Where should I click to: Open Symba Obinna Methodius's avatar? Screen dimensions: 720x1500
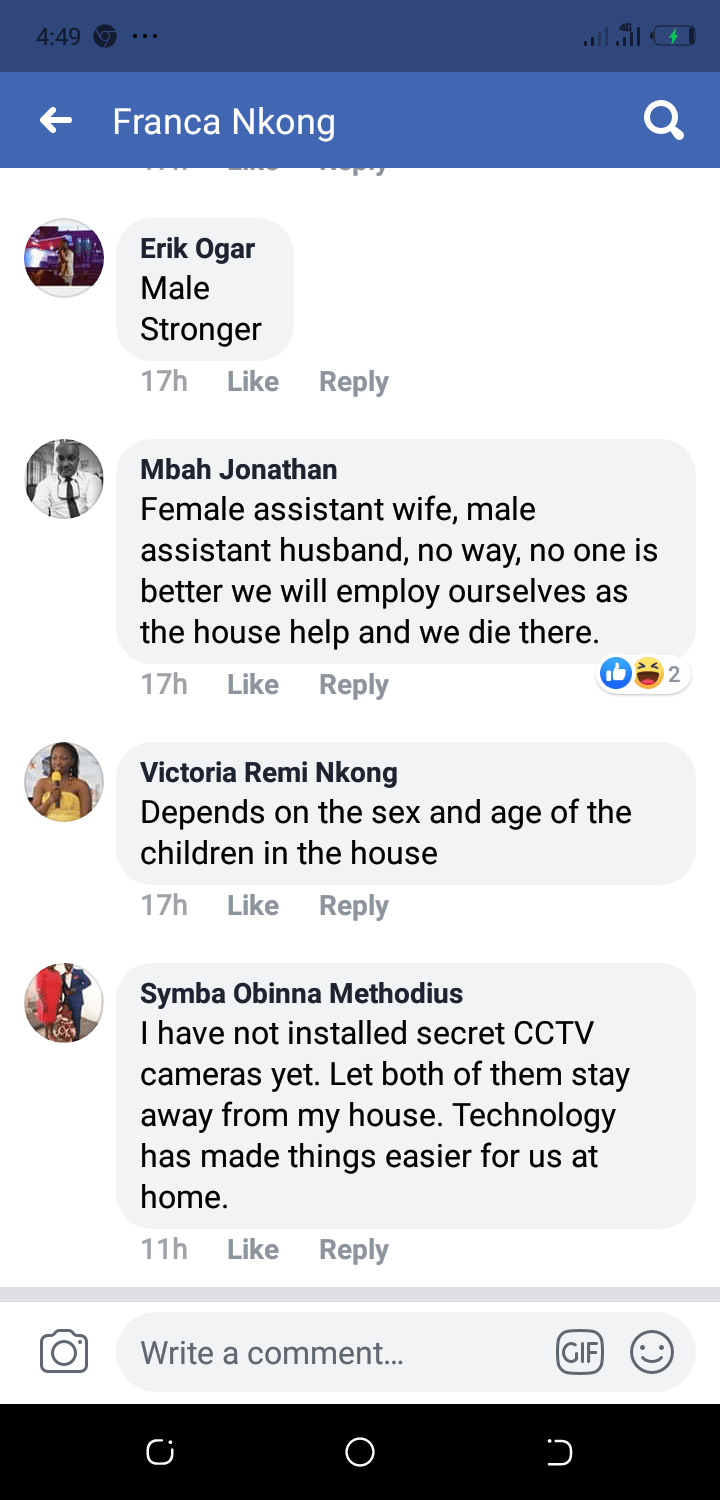[x=64, y=1003]
